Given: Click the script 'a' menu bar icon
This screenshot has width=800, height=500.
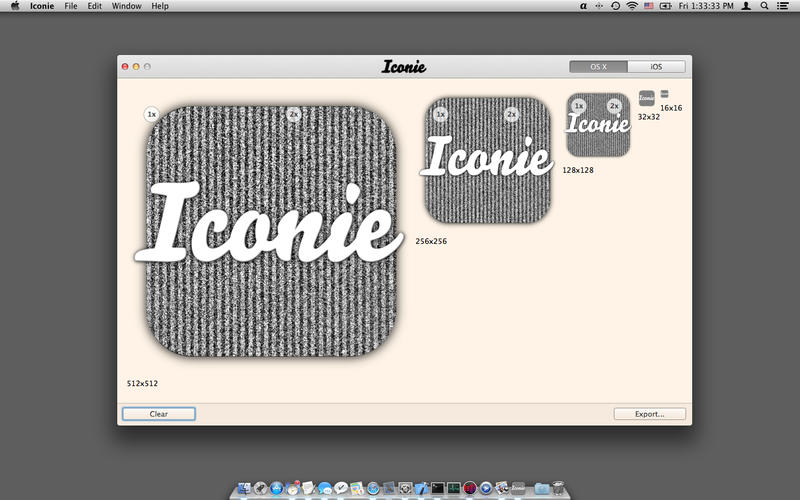Looking at the screenshot, I should pos(583,6).
